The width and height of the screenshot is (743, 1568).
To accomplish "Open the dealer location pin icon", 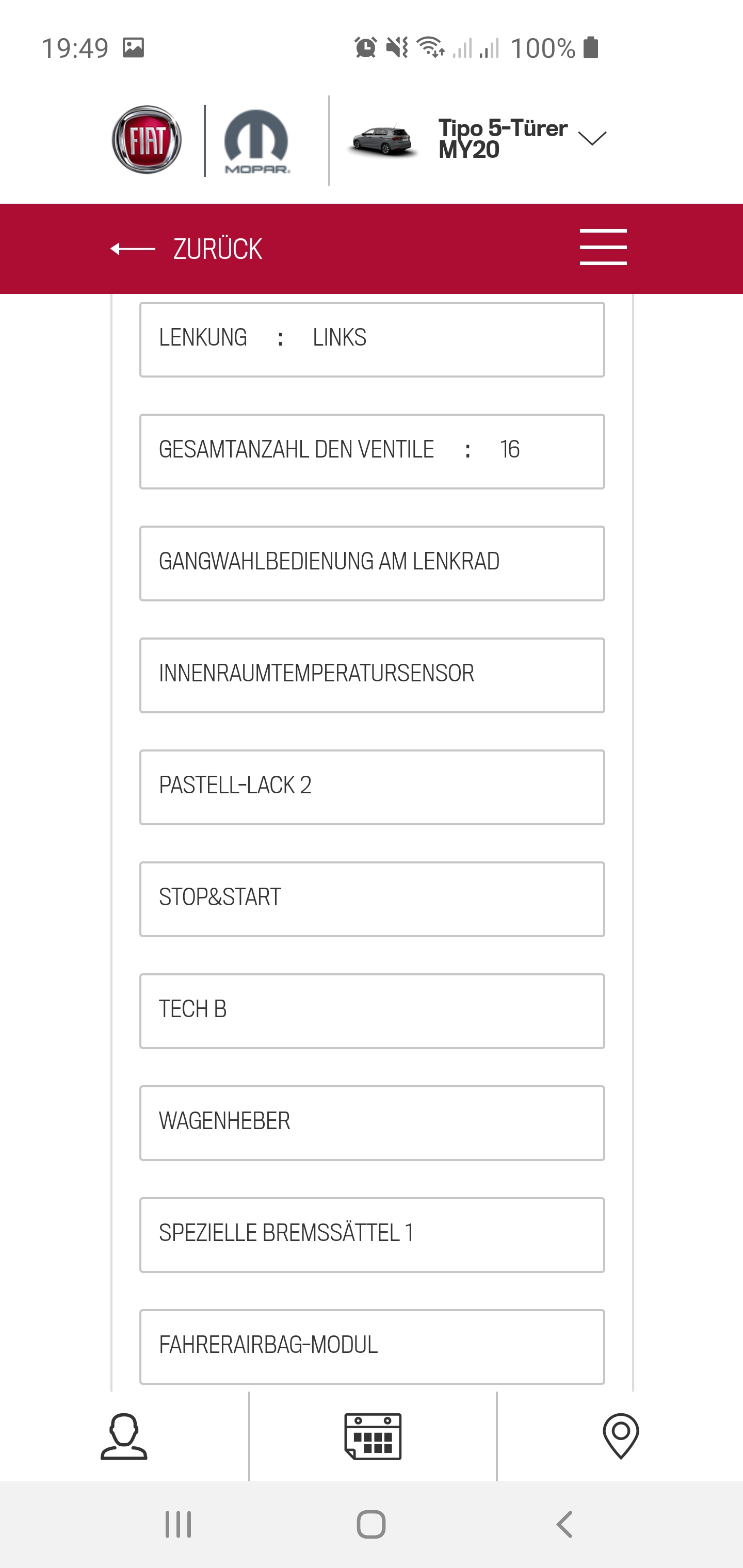I will pyautogui.click(x=621, y=1436).
